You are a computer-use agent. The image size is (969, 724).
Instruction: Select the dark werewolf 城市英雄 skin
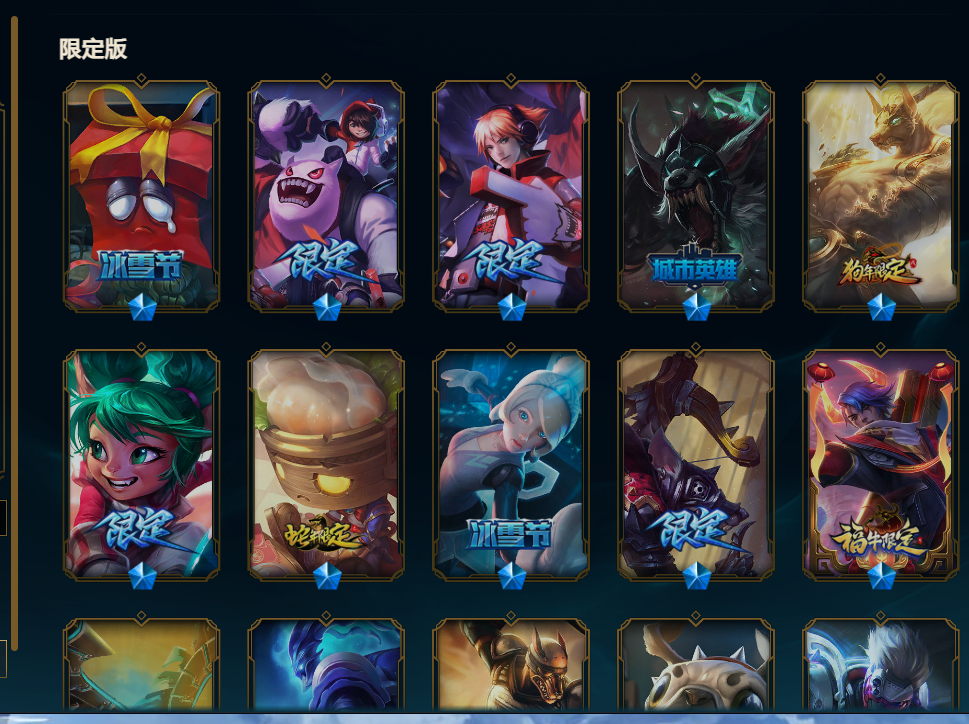(695, 194)
